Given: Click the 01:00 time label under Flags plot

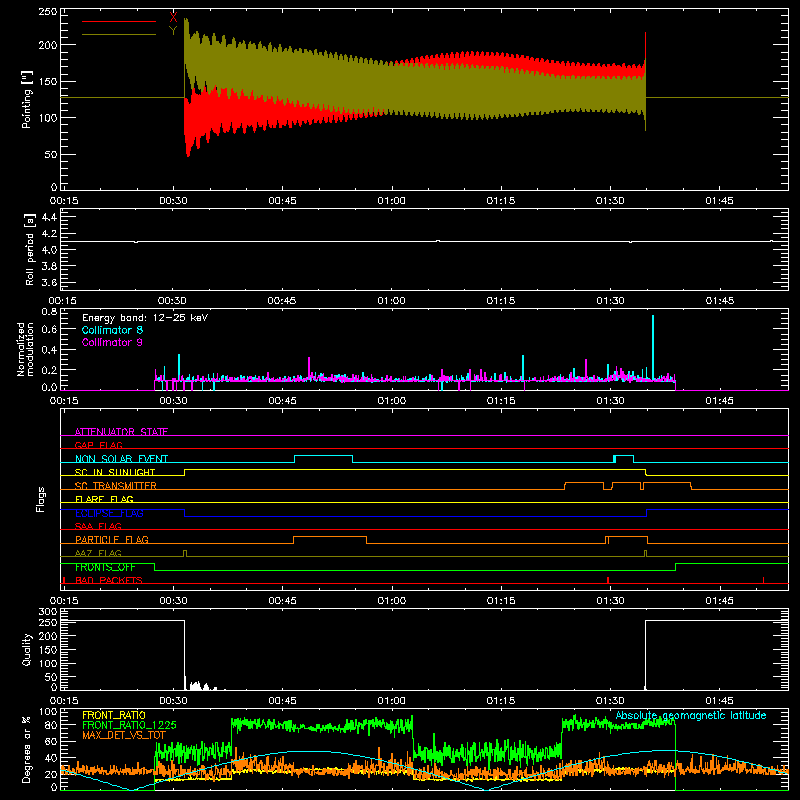Looking at the screenshot, I should [x=391, y=601].
